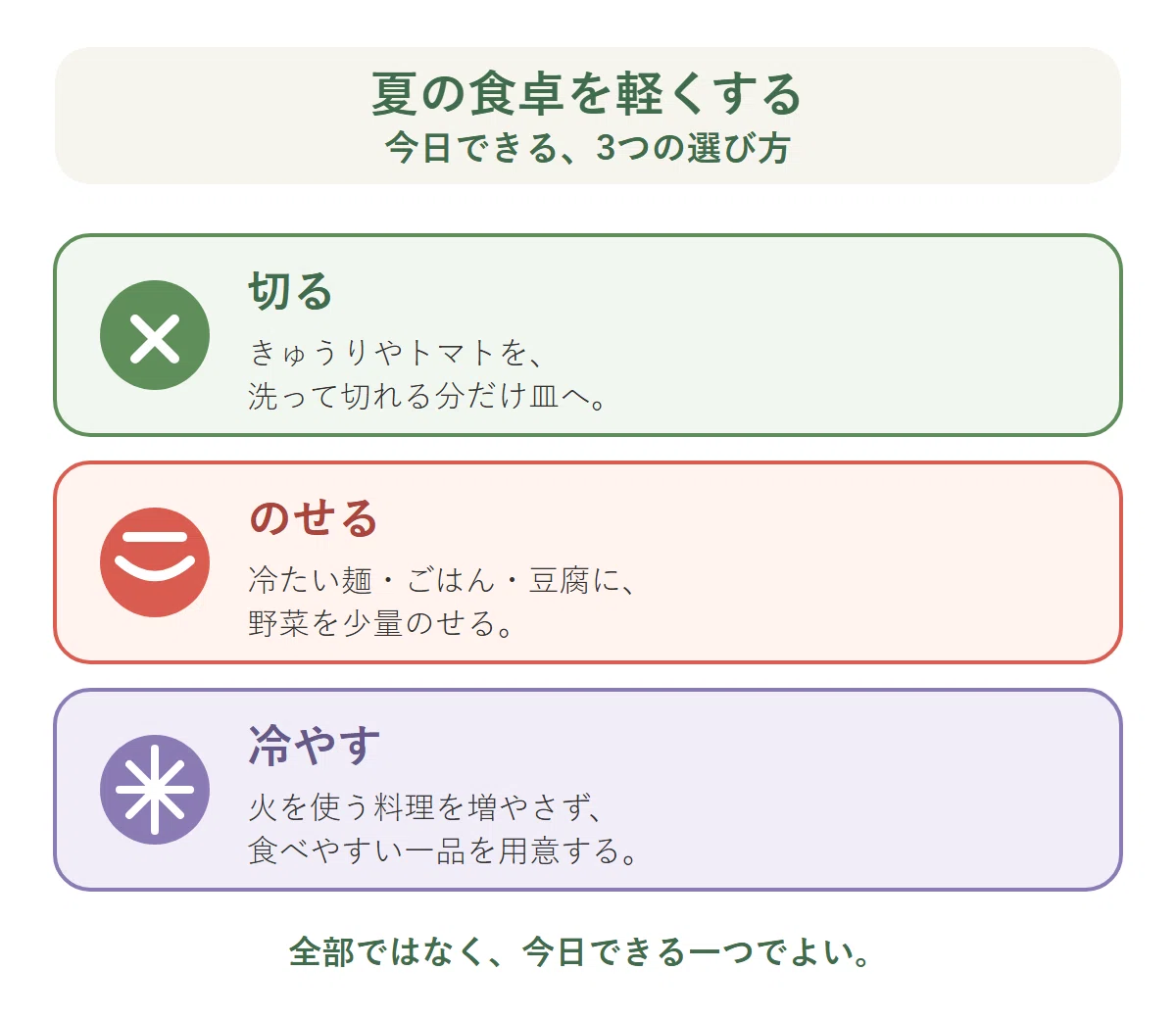Click the line 食べやすい一品を用意する。
This screenshot has width=1176, height=1019.
coord(444,850)
